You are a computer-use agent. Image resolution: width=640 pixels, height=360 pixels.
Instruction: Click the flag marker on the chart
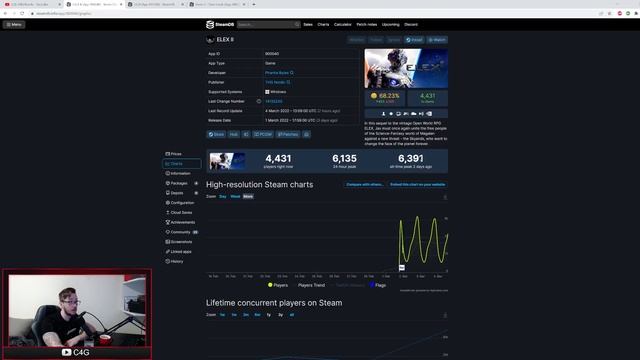tap(402, 267)
